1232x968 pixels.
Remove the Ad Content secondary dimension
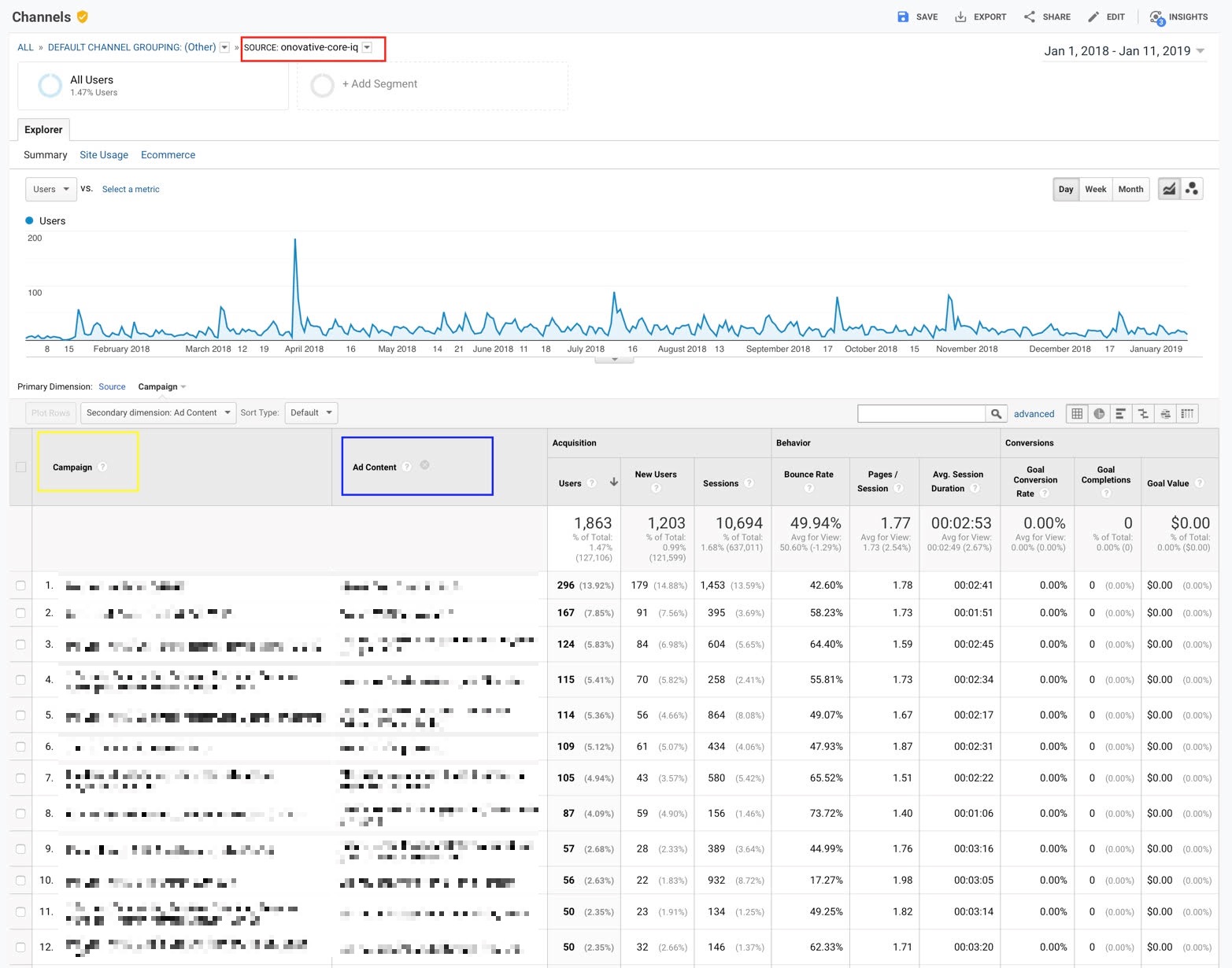point(425,465)
